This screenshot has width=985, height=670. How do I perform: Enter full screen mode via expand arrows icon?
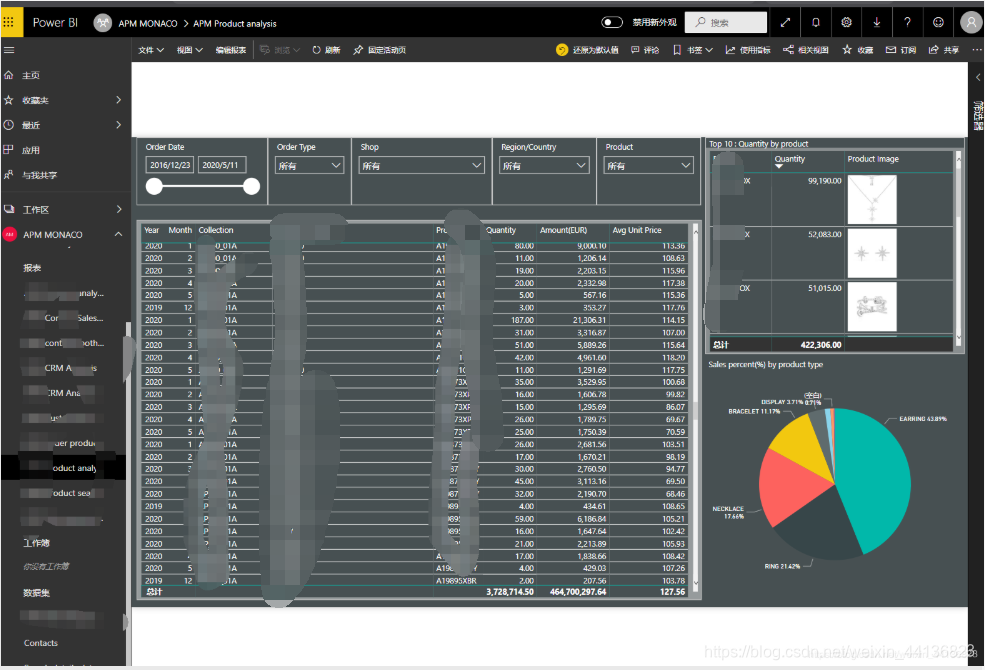[x=785, y=23]
